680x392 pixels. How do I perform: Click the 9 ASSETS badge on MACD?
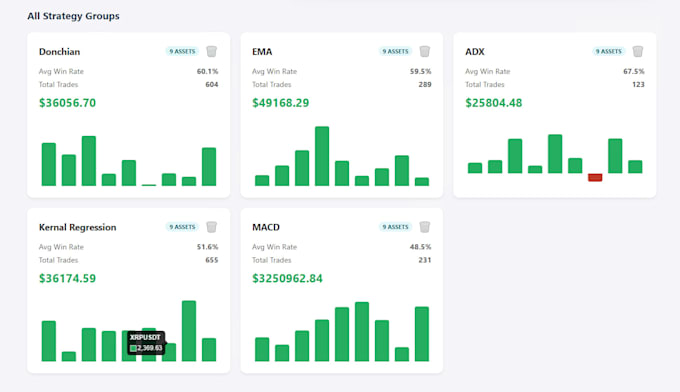pyautogui.click(x=396, y=227)
